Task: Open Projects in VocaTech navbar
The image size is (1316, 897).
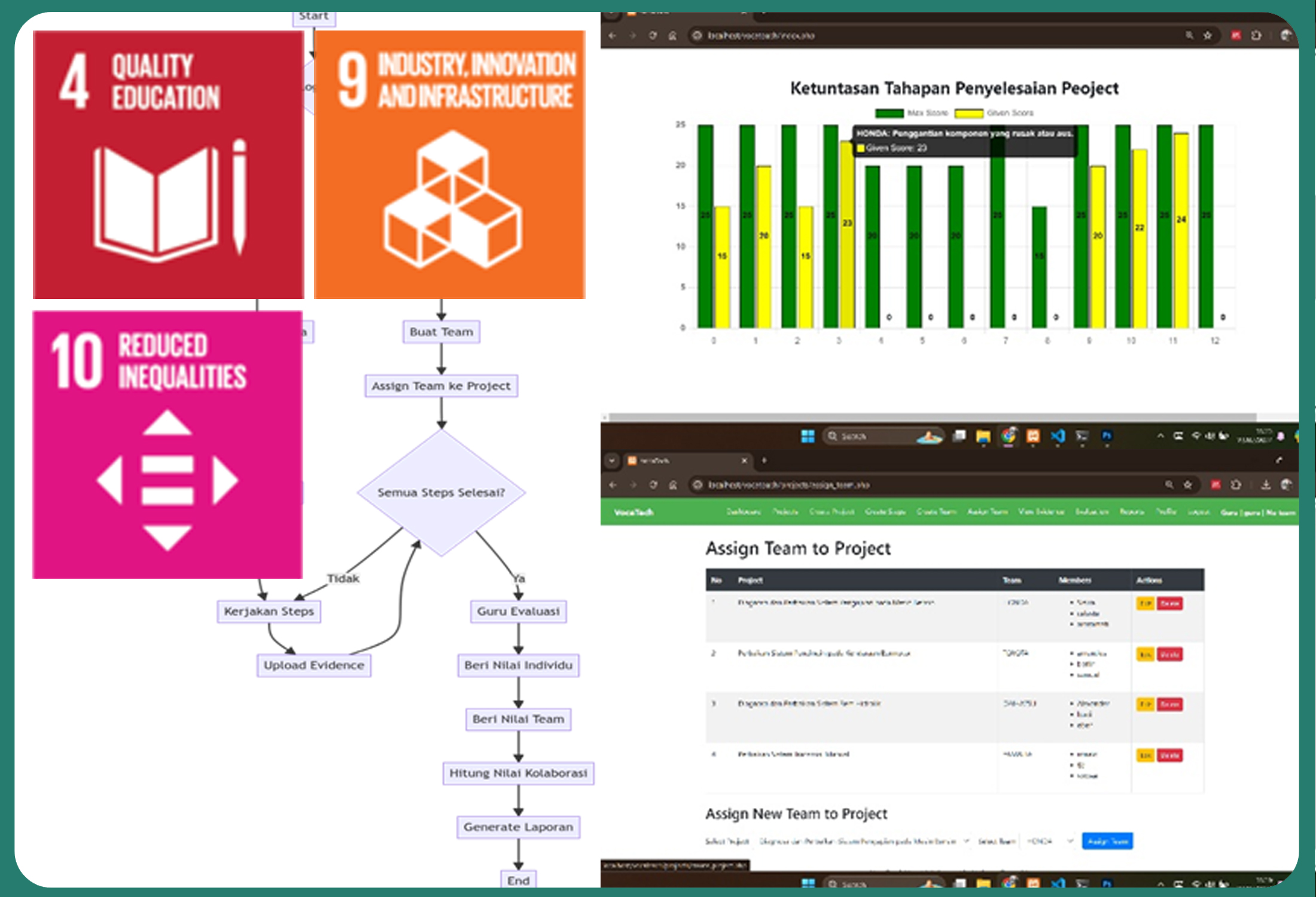Action: (785, 512)
